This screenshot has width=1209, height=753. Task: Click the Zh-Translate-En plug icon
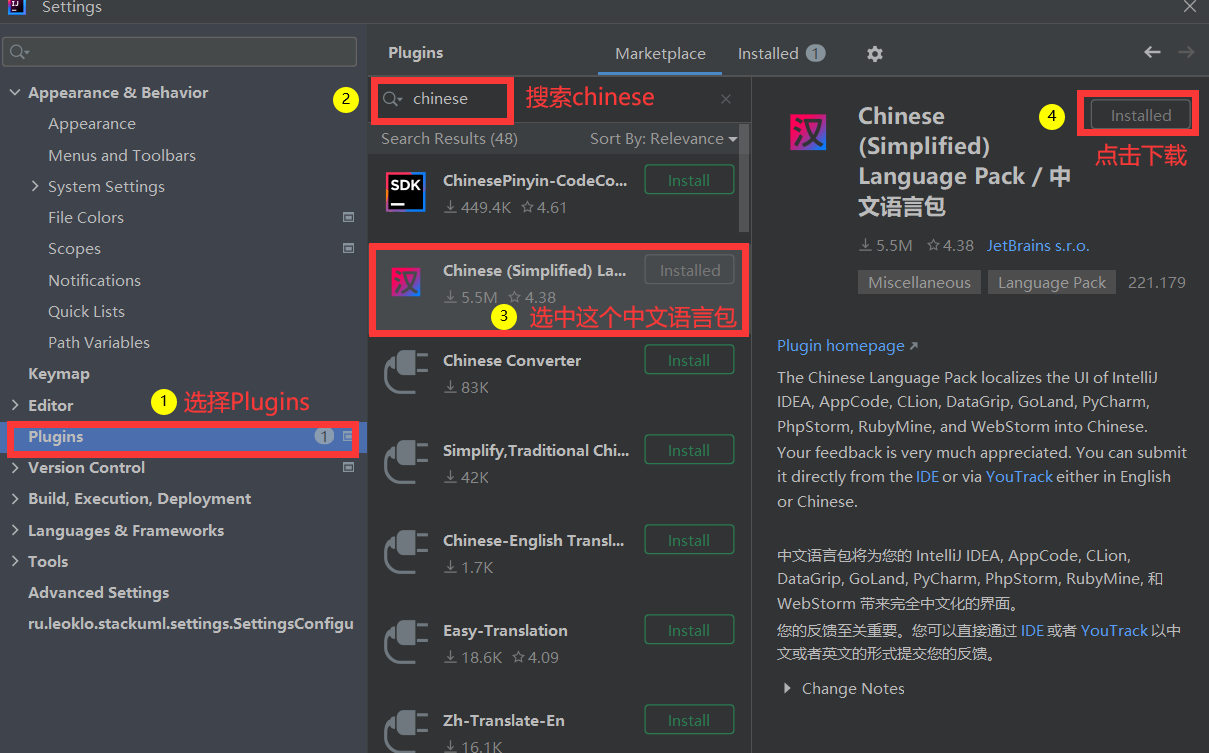coord(405,730)
